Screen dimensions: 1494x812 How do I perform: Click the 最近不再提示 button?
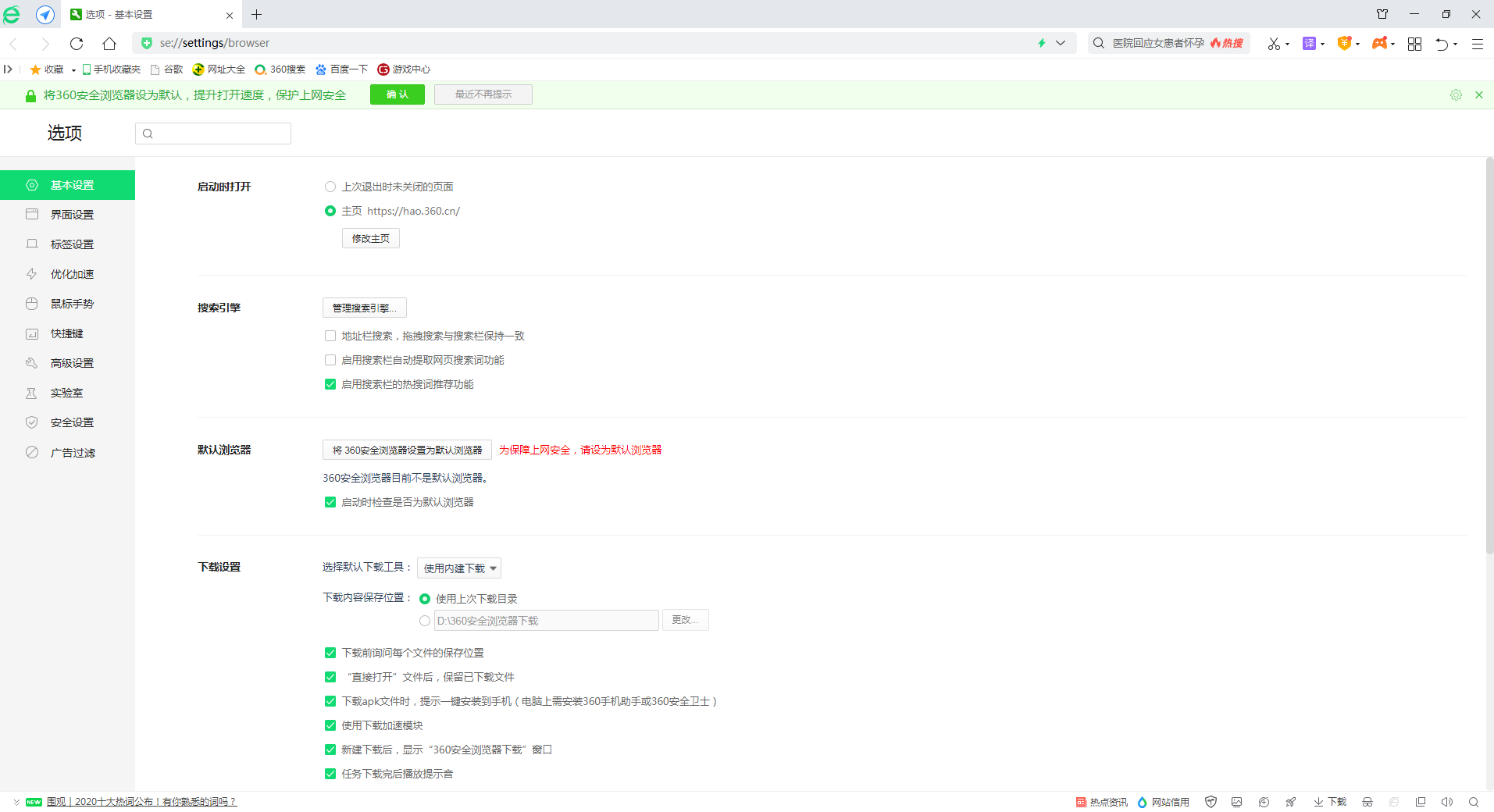pyautogui.click(x=483, y=94)
